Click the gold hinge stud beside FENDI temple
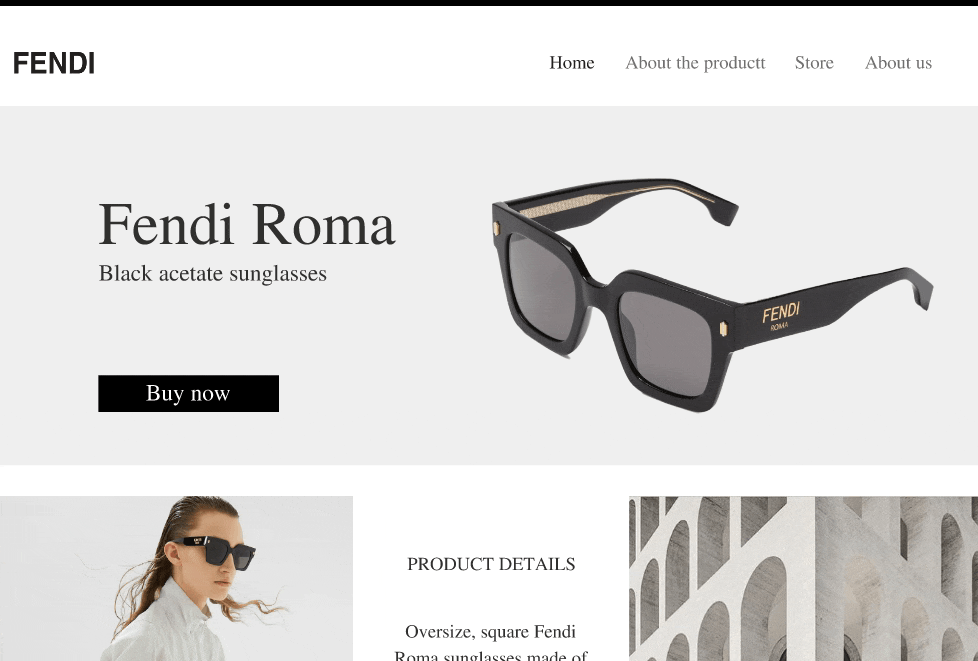The width and height of the screenshot is (978, 661). click(x=724, y=329)
